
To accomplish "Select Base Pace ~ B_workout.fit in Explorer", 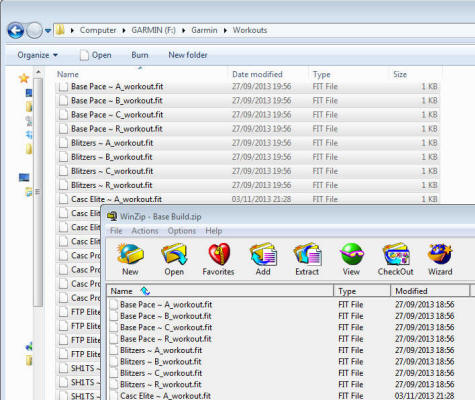I will [248, 101].
